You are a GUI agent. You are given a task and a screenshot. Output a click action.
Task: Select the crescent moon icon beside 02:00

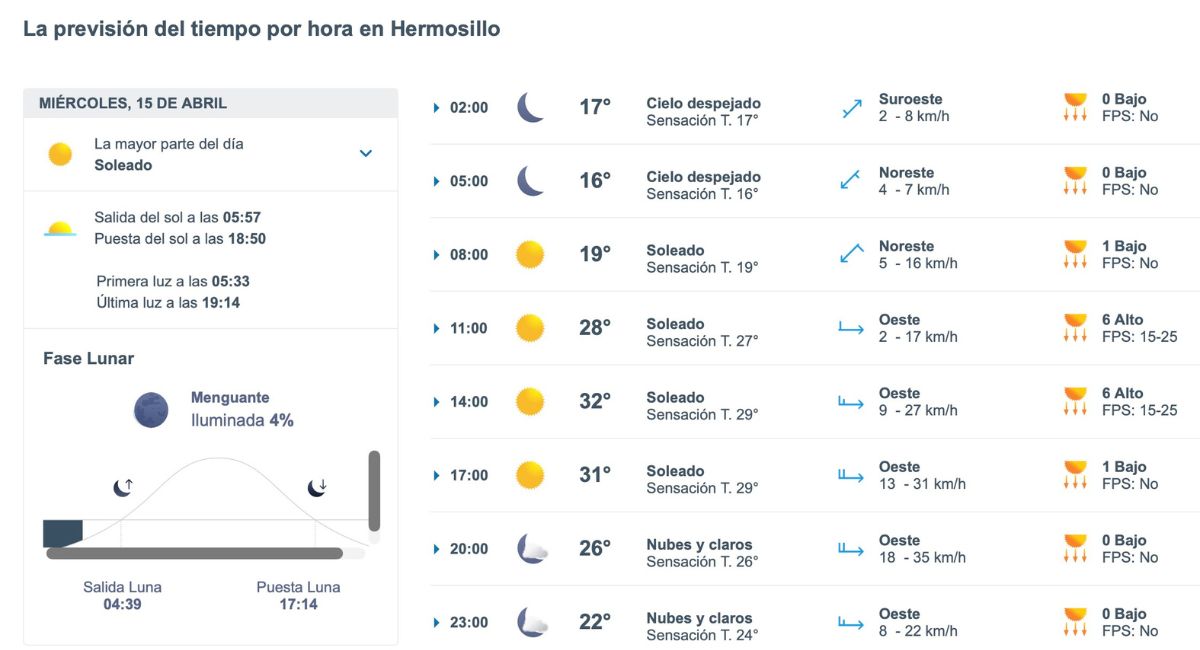[x=530, y=107]
